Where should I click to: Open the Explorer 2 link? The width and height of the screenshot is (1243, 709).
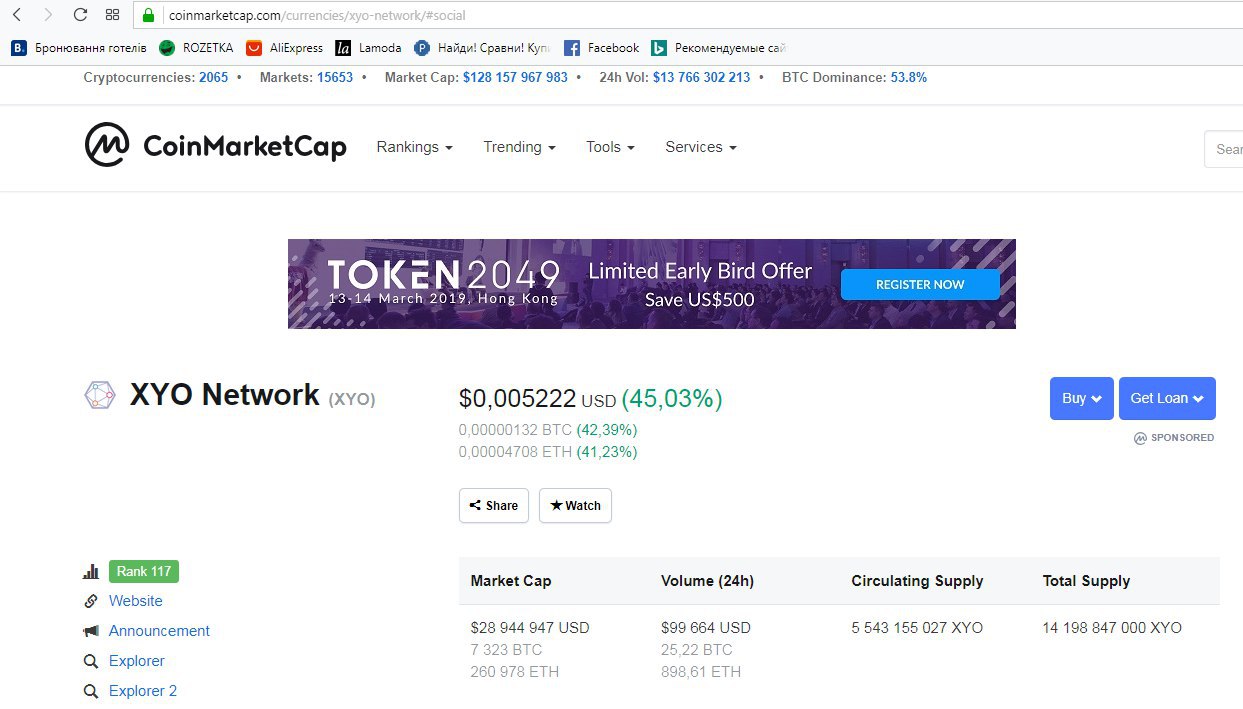[143, 691]
